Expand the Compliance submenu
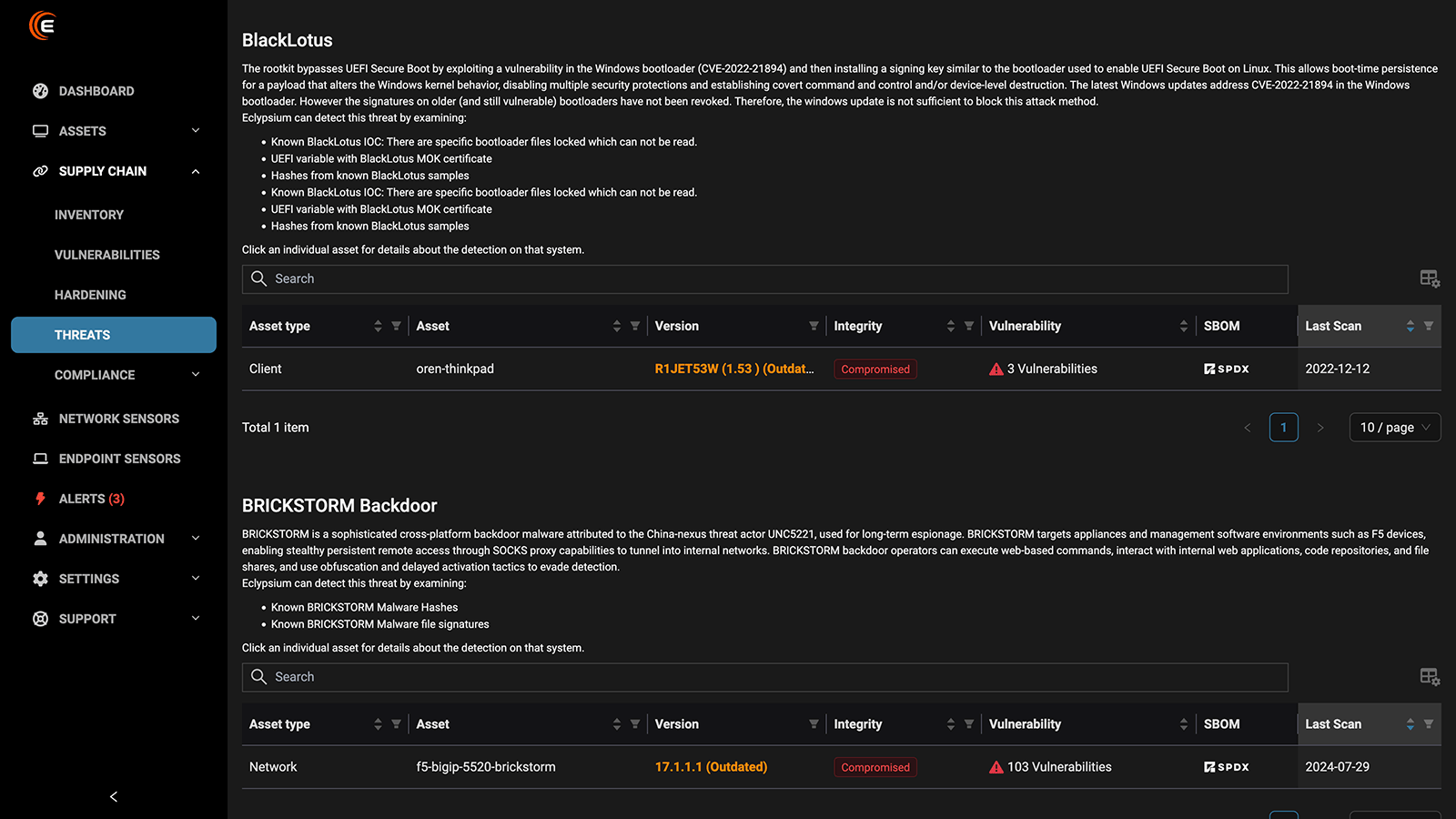The width and height of the screenshot is (1456, 819). (195, 375)
